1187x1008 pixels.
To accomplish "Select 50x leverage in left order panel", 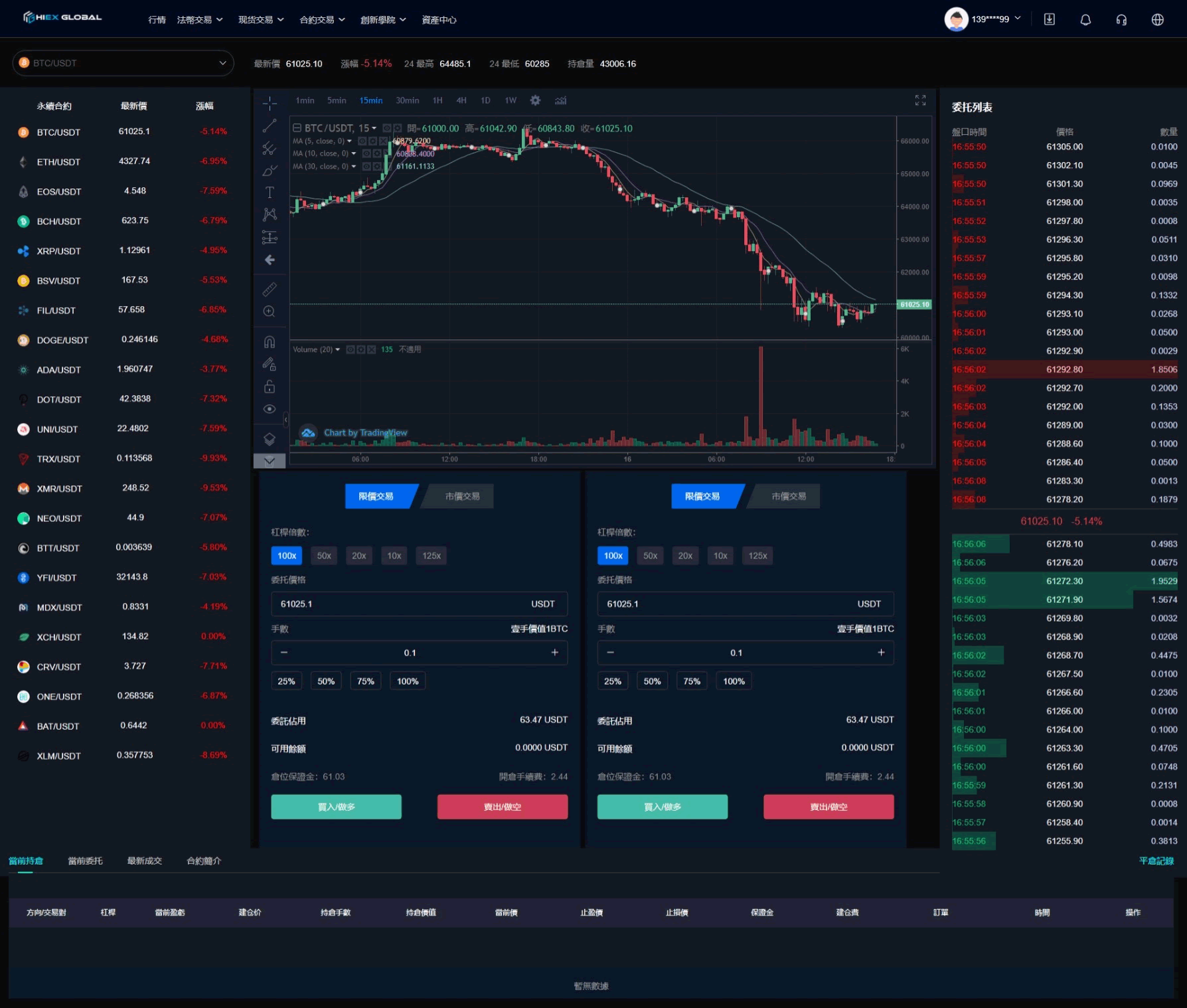I will click(x=324, y=556).
